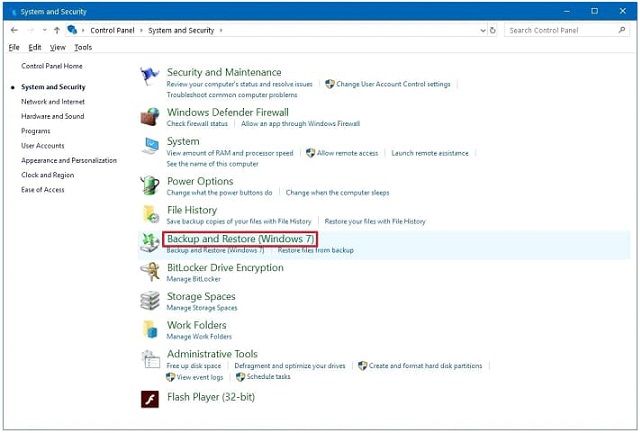Click the Work Folders icon
Screen dimensions: 640x433
(150, 329)
